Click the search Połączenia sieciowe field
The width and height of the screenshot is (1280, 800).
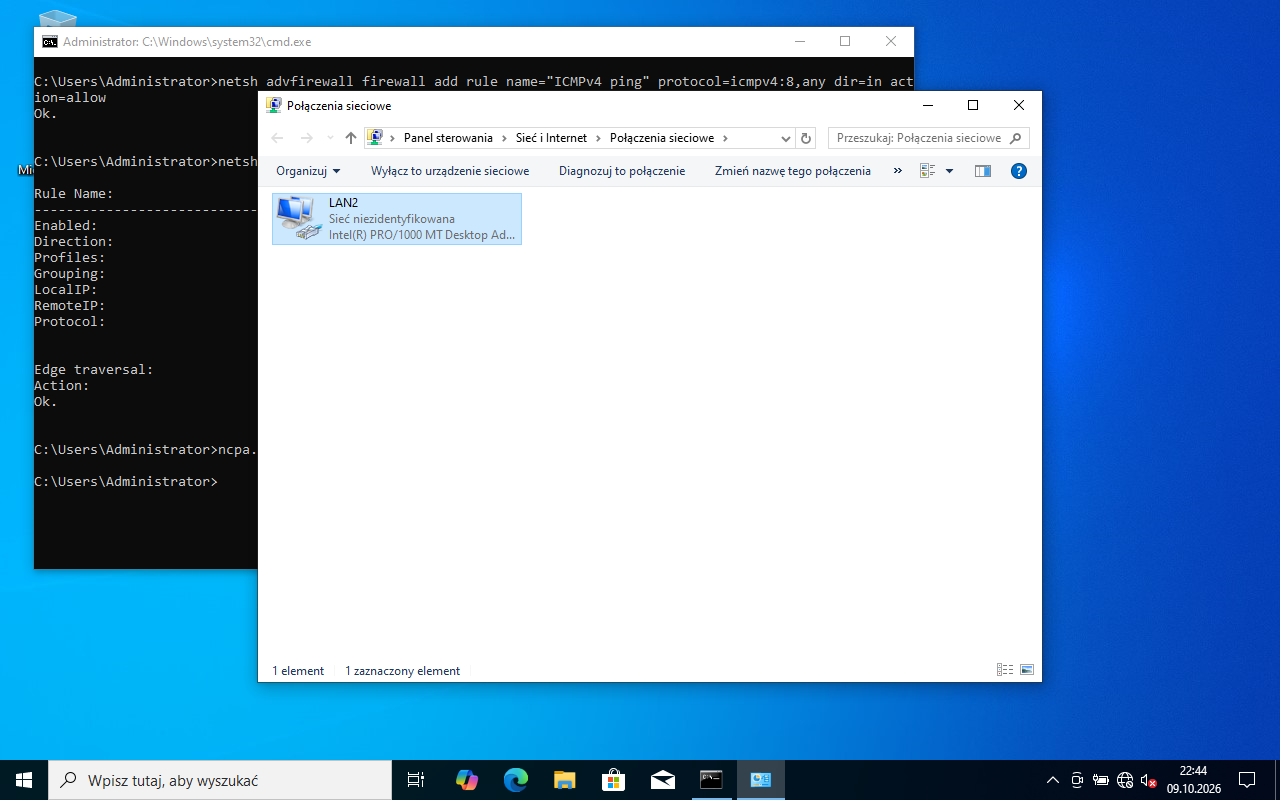(x=928, y=138)
